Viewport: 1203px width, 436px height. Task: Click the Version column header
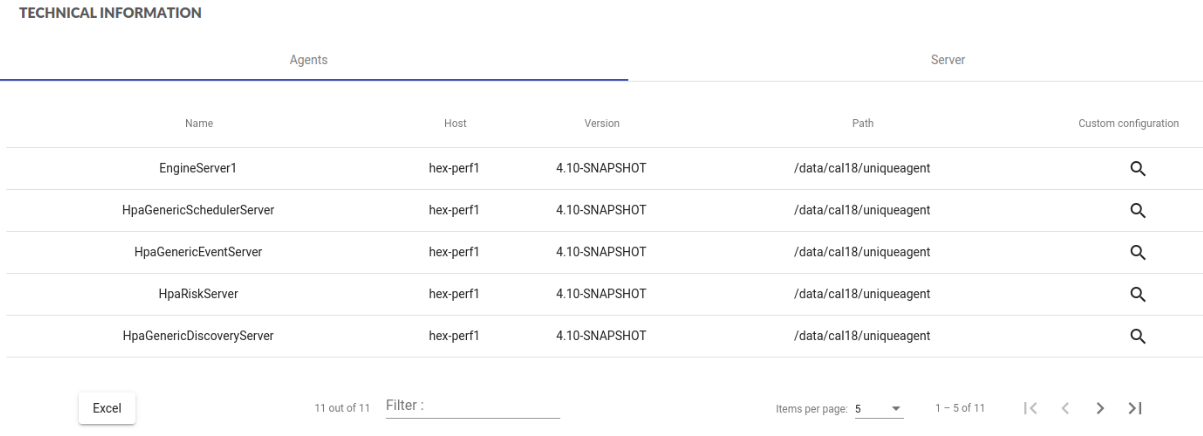point(602,123)
